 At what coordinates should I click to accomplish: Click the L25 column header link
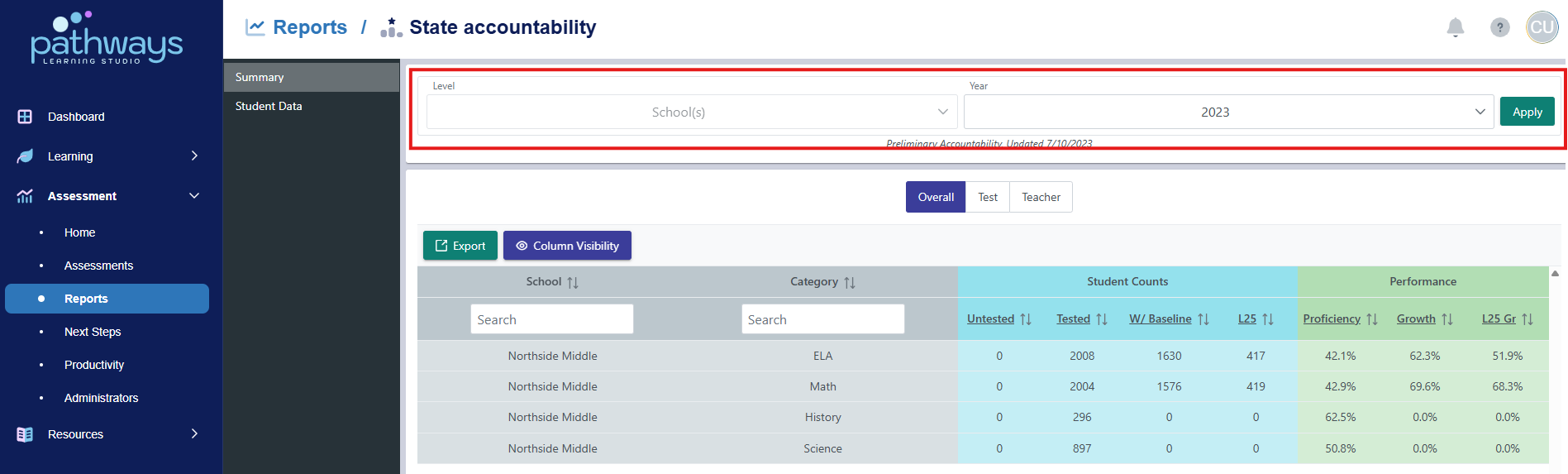[x=1247, y=318]
